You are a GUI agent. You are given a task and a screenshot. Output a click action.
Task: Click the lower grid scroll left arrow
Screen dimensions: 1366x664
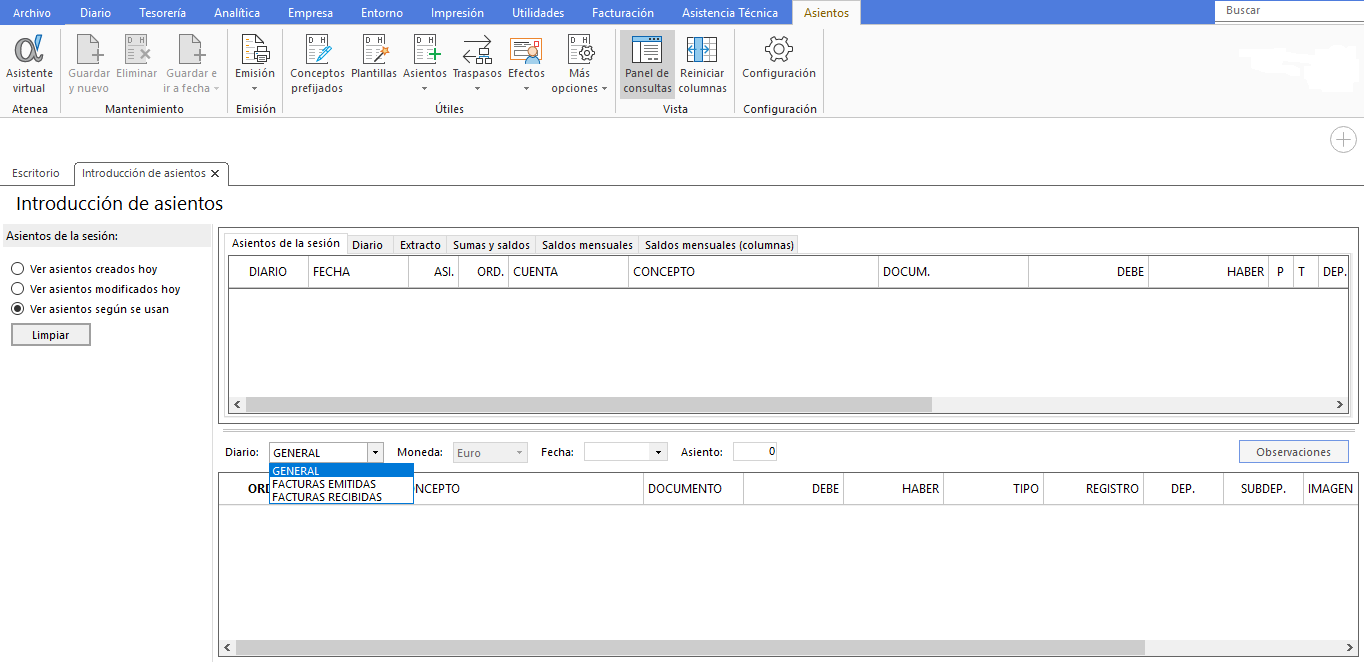(x=227, y=648)
